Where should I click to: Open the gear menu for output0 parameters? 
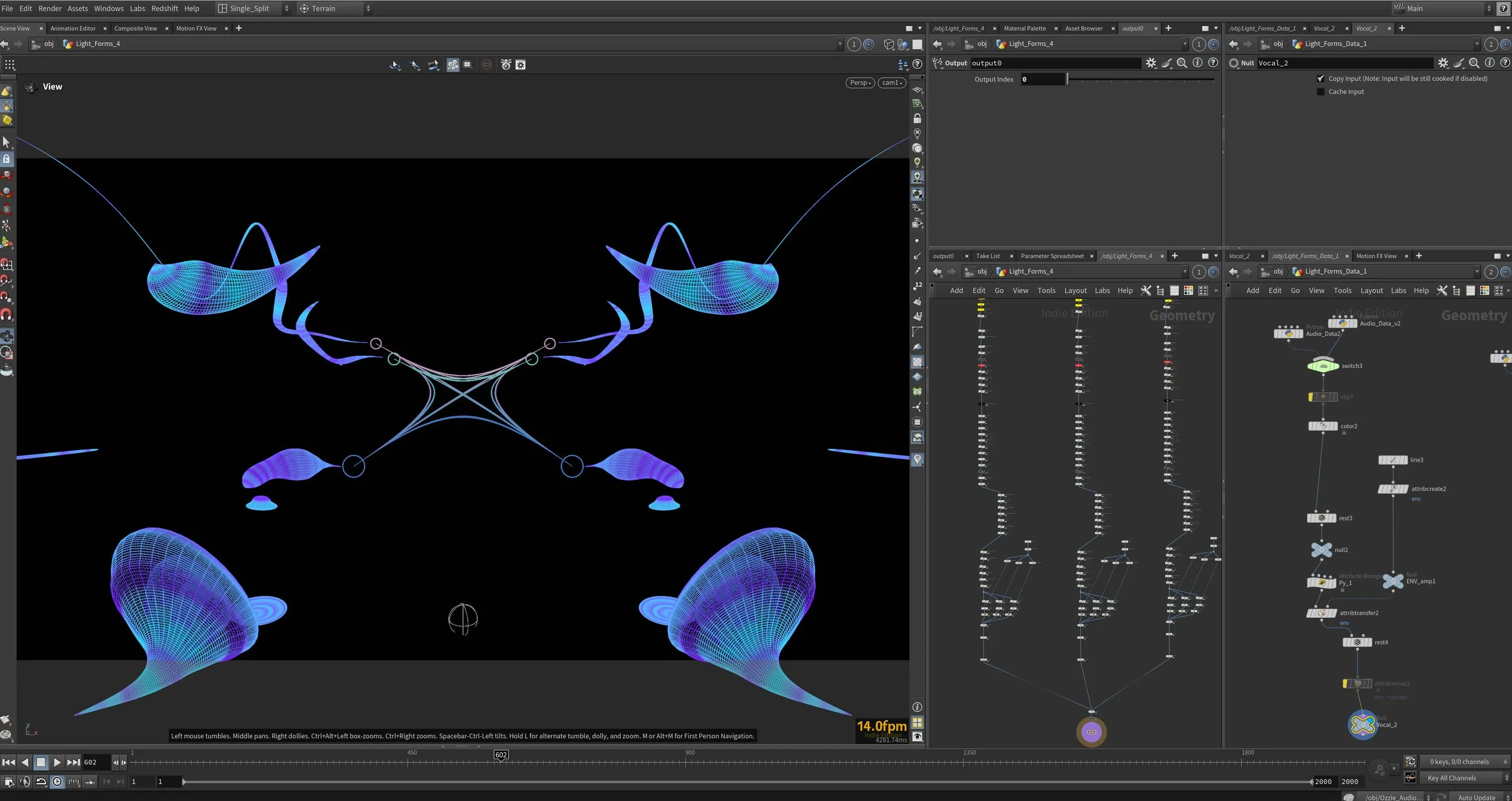[x=1151, y=63]
